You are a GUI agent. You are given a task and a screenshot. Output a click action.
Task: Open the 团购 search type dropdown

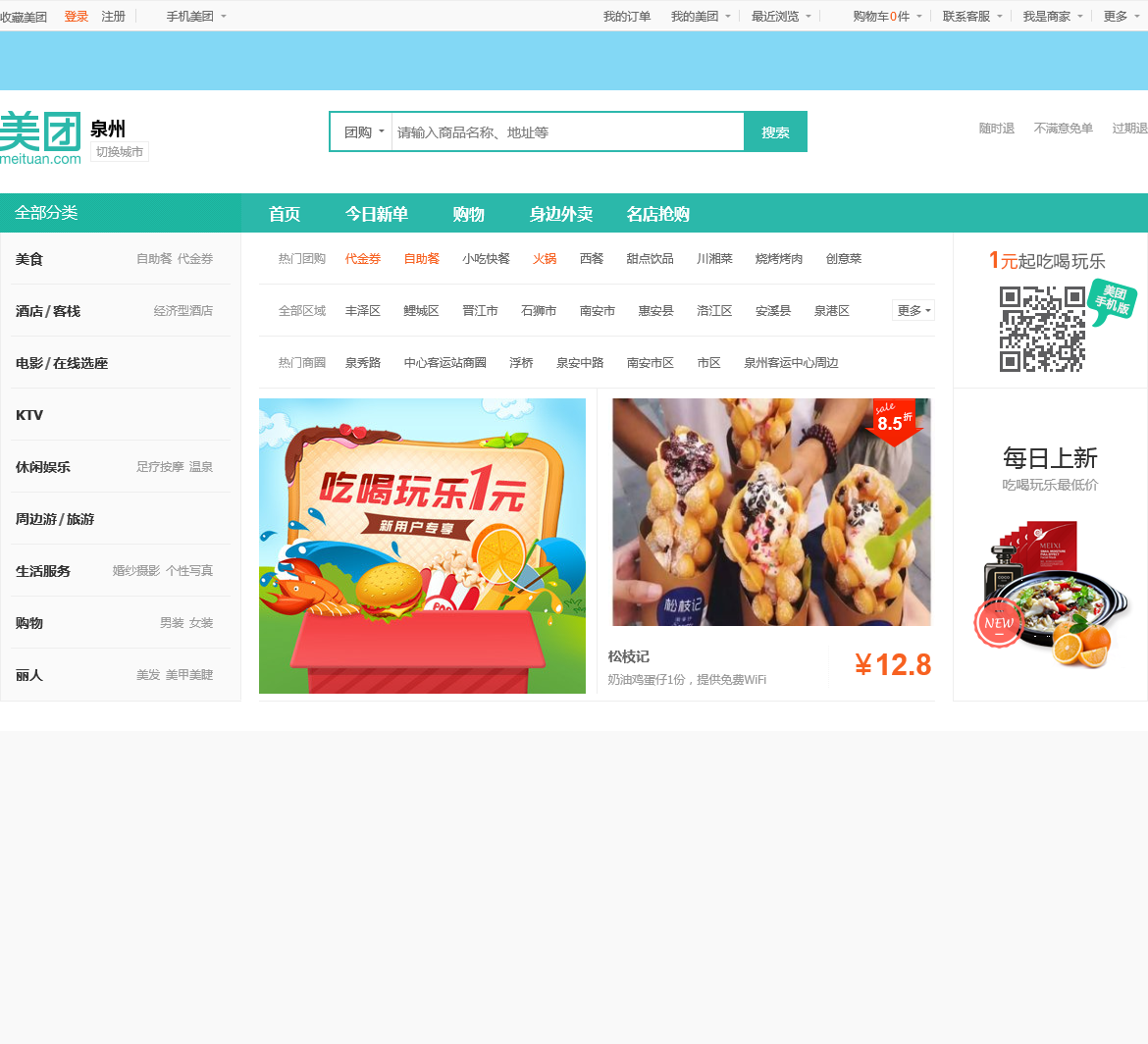tap(362, 132)
